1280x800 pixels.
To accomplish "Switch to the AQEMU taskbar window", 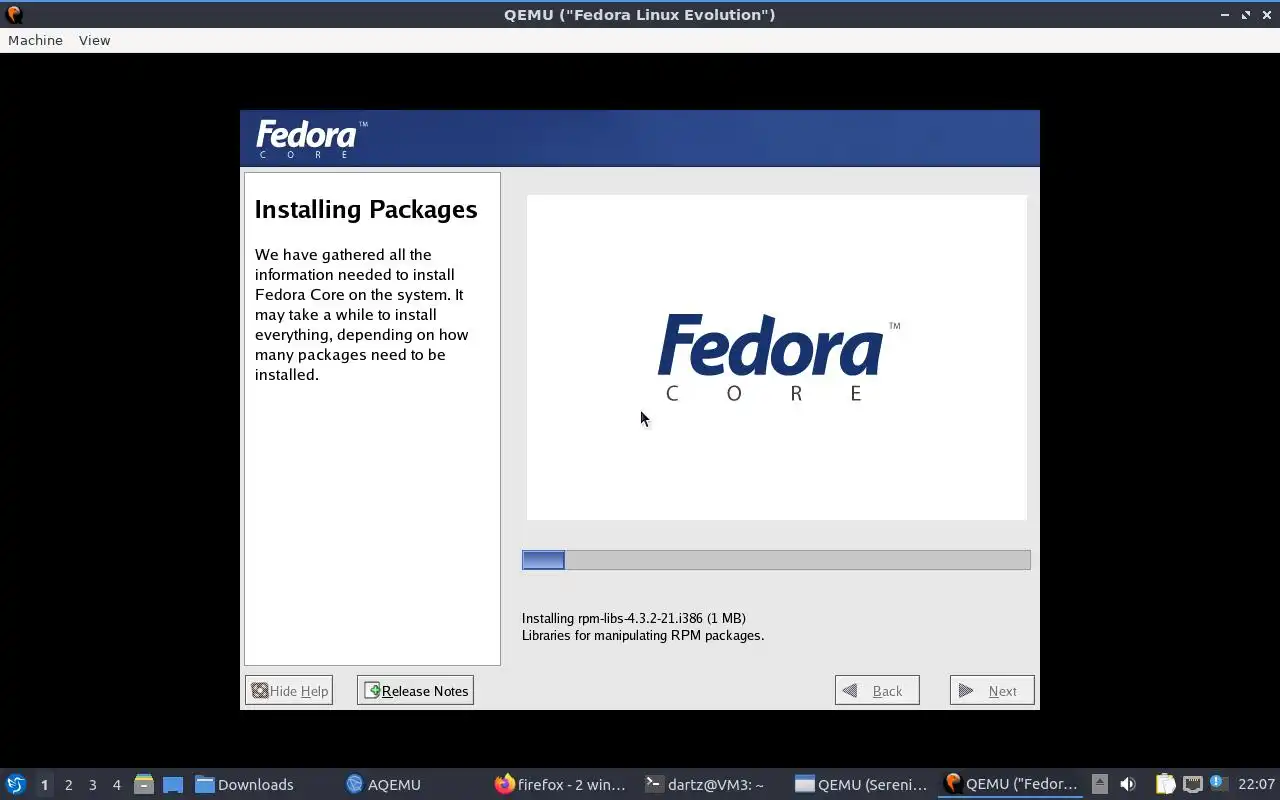I will tap(384, 784).
